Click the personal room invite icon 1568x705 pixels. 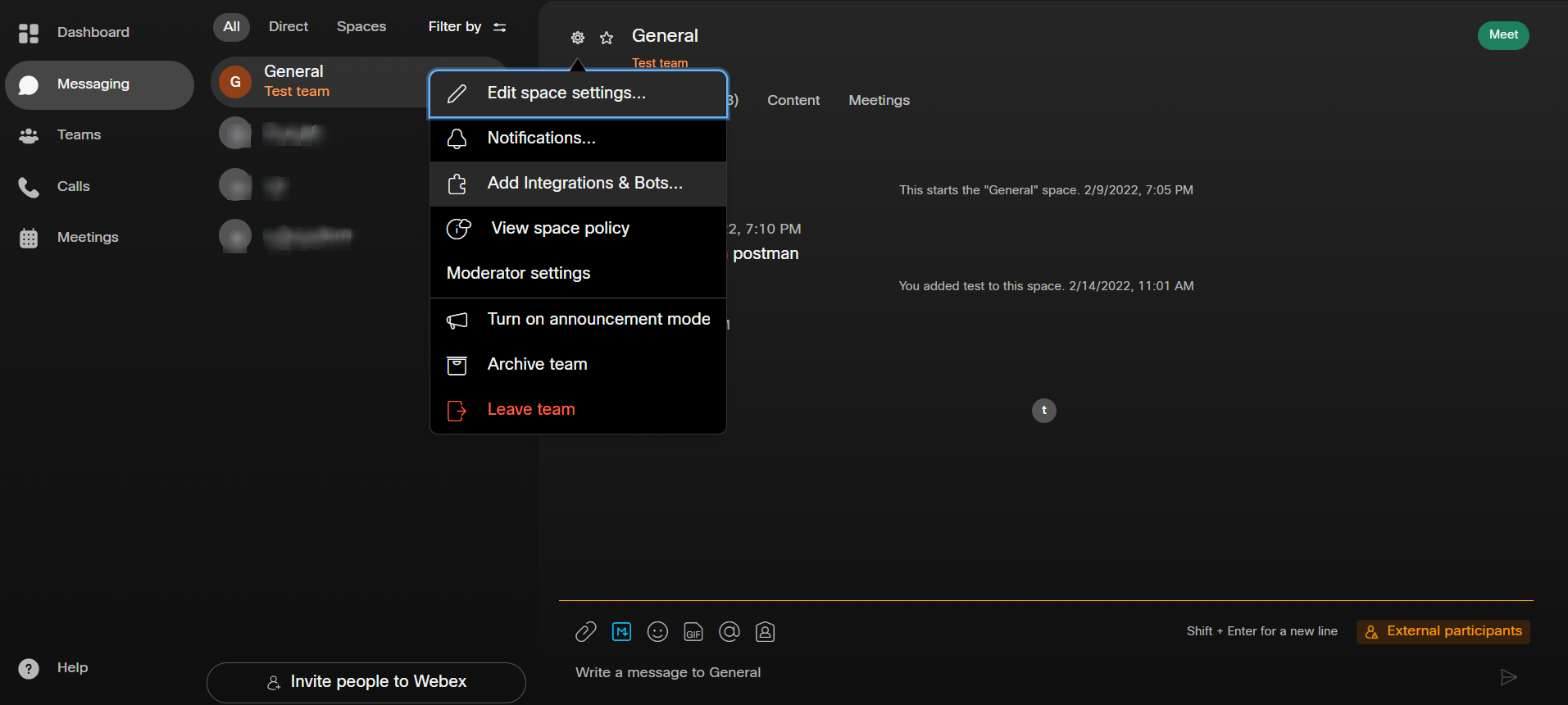tap(765, 631)
